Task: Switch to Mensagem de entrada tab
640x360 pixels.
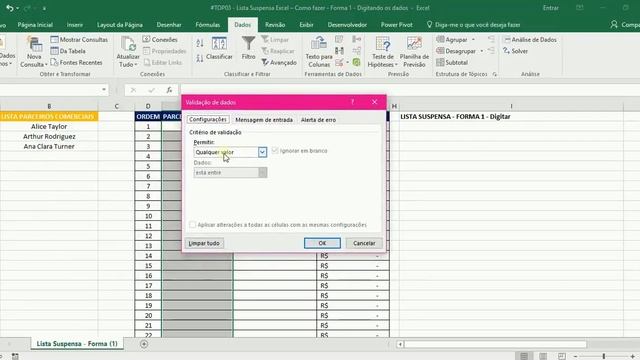Action: [x=264, y=120]
